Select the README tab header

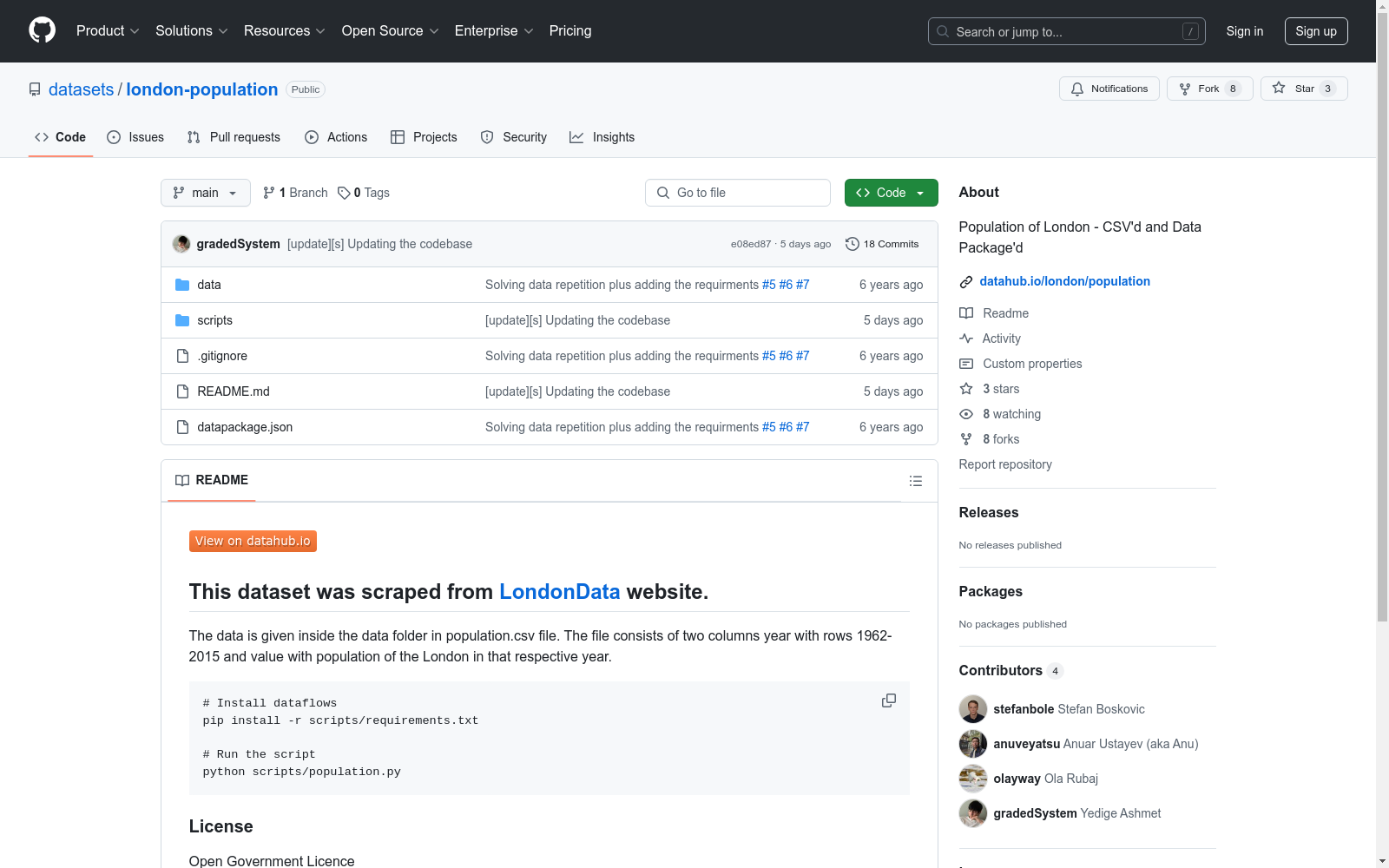pos(212,480)
